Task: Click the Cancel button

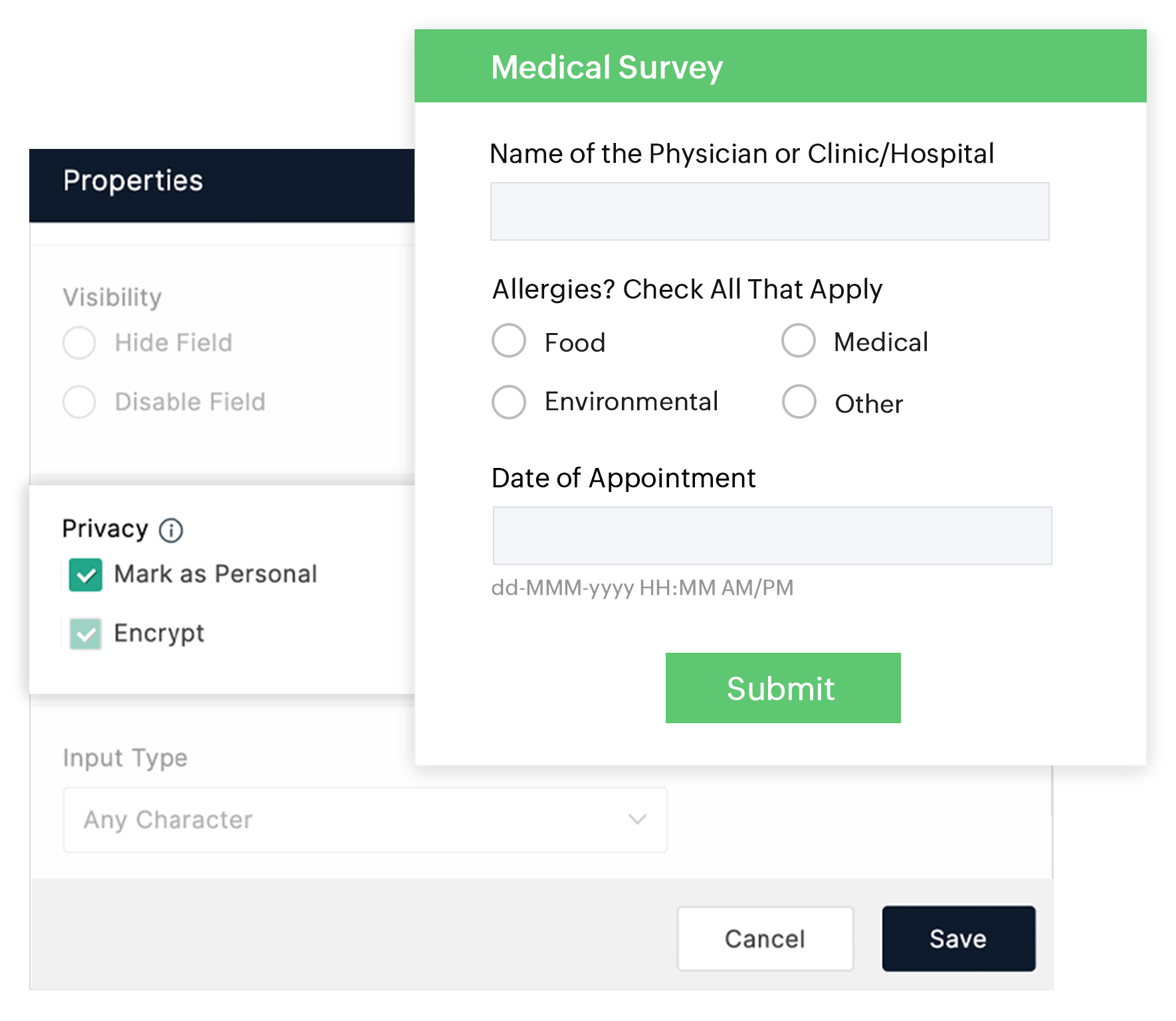Action: [765, 939]
